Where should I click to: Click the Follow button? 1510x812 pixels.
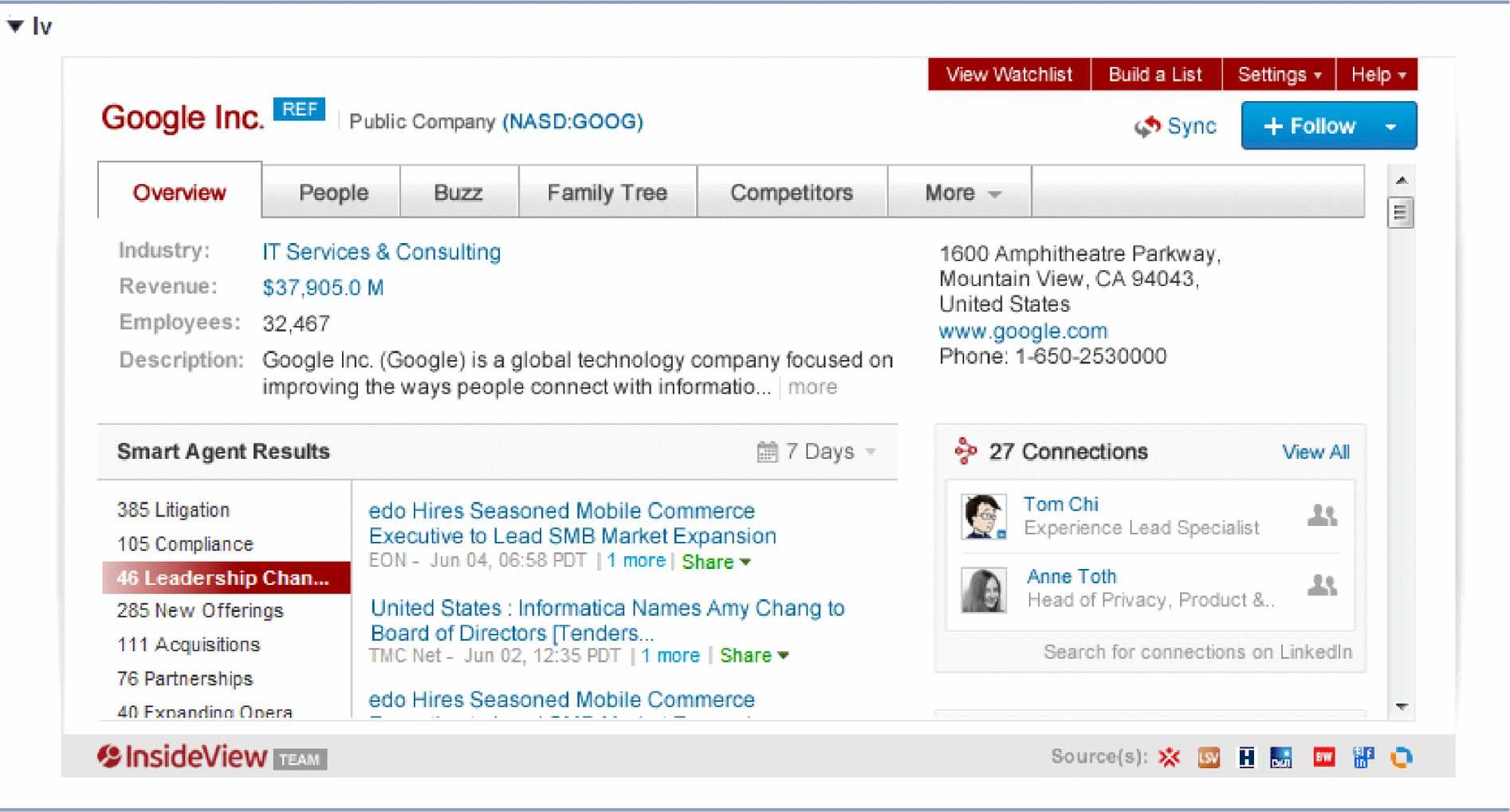point(1310,126)
